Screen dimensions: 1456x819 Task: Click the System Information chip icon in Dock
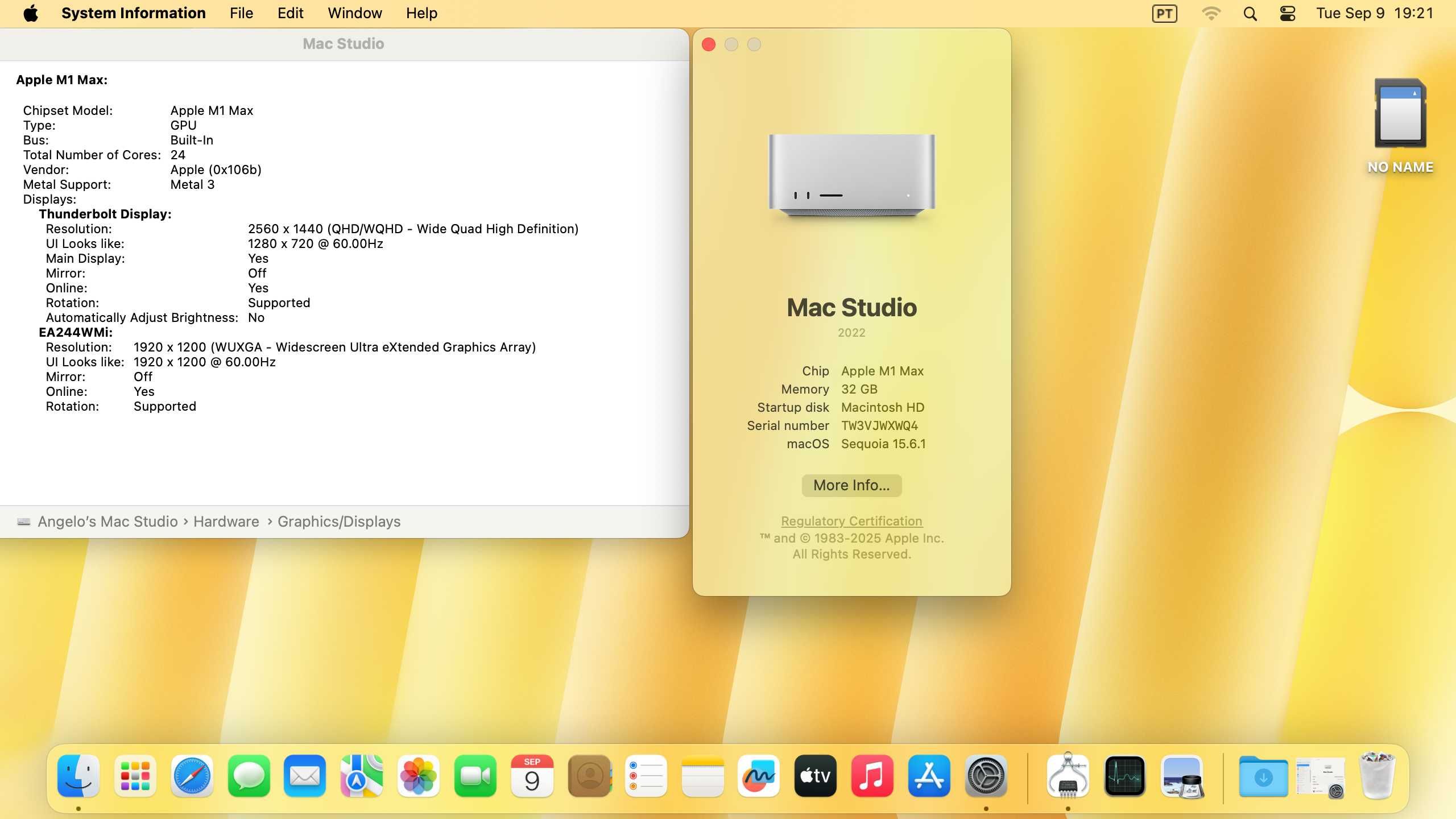(1068, 775)
